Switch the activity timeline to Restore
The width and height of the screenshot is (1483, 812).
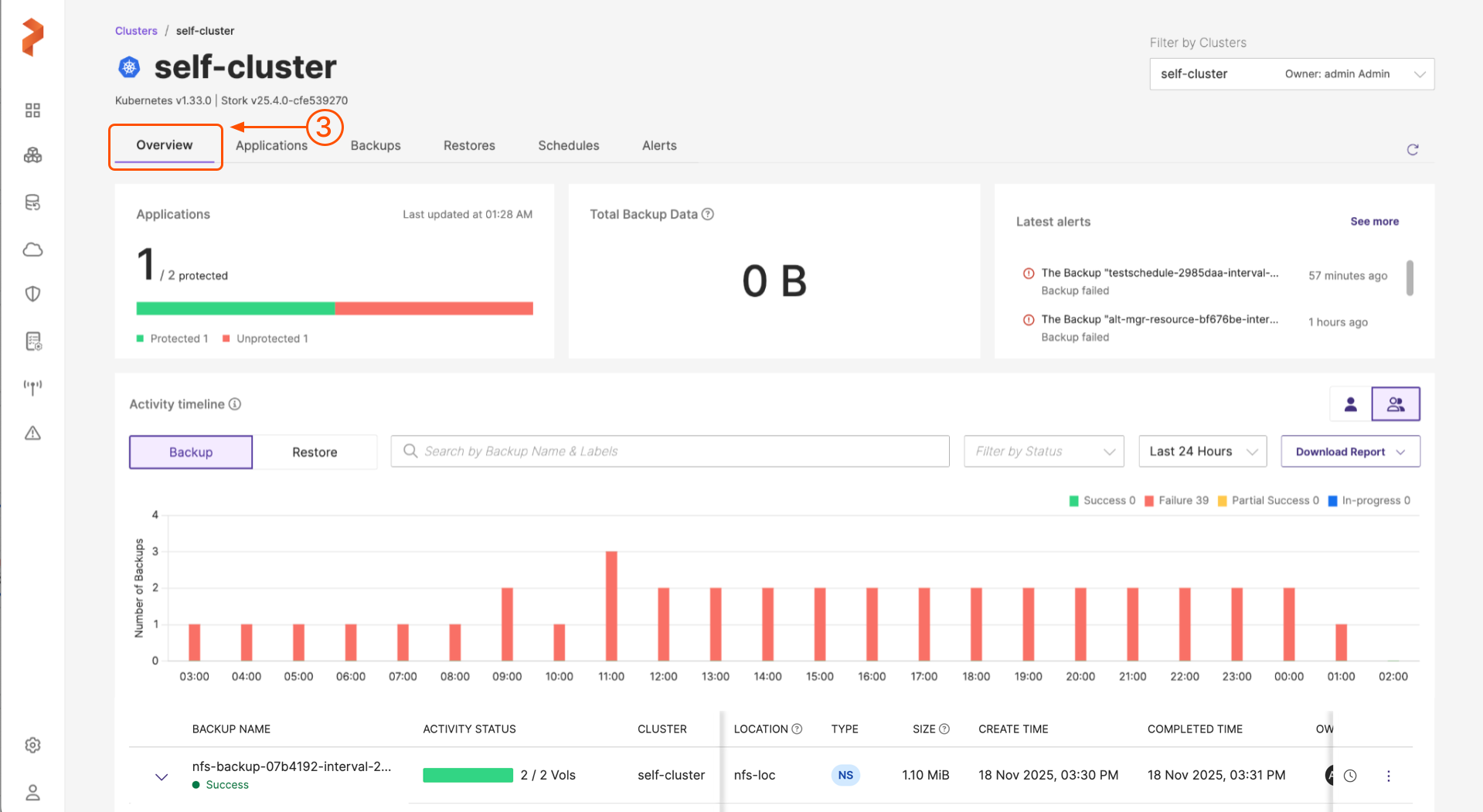(x=315, y=452)
